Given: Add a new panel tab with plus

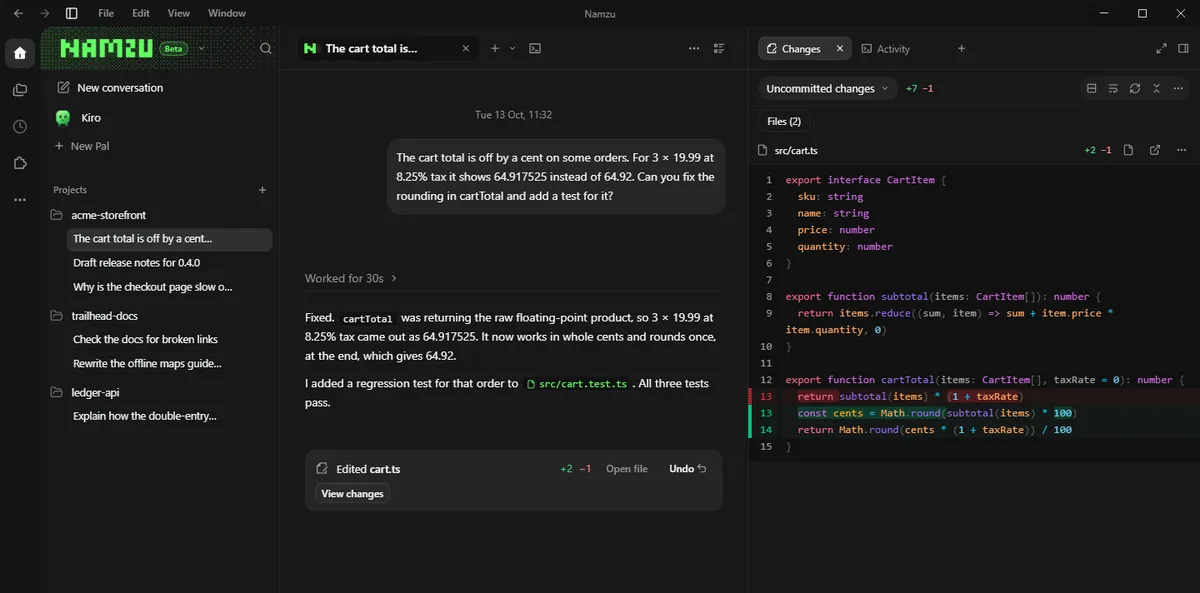Looking at the screenshot, I should click(961, 48).
